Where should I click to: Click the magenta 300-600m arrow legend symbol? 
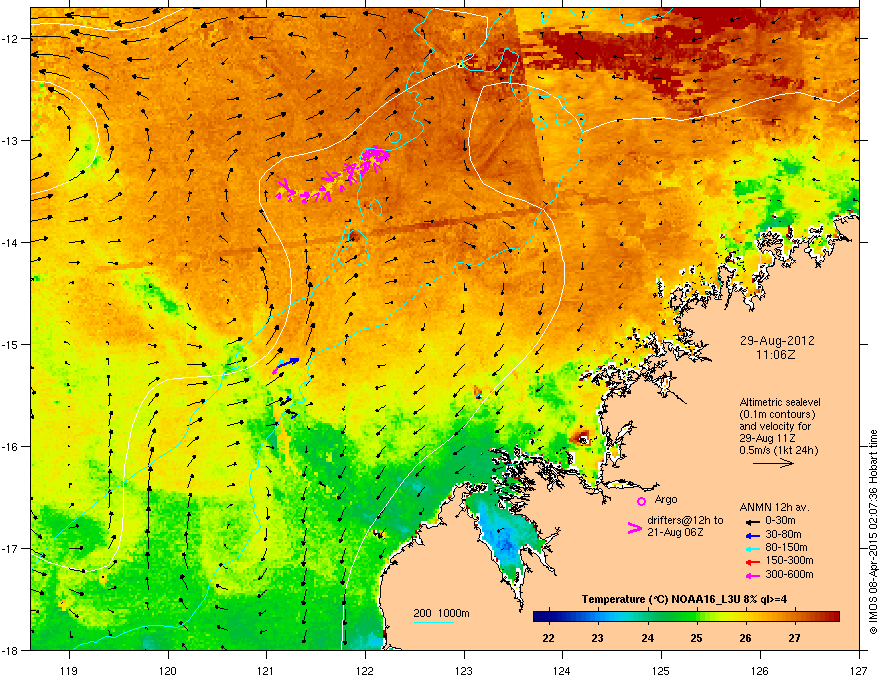[x=752, y=575]
